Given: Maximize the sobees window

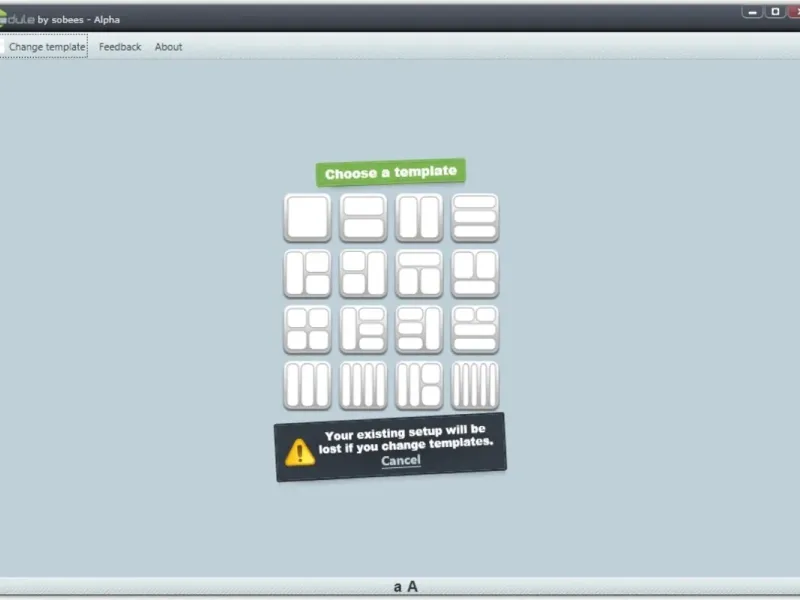Looking at the screenshot, I should click(775, 11).
